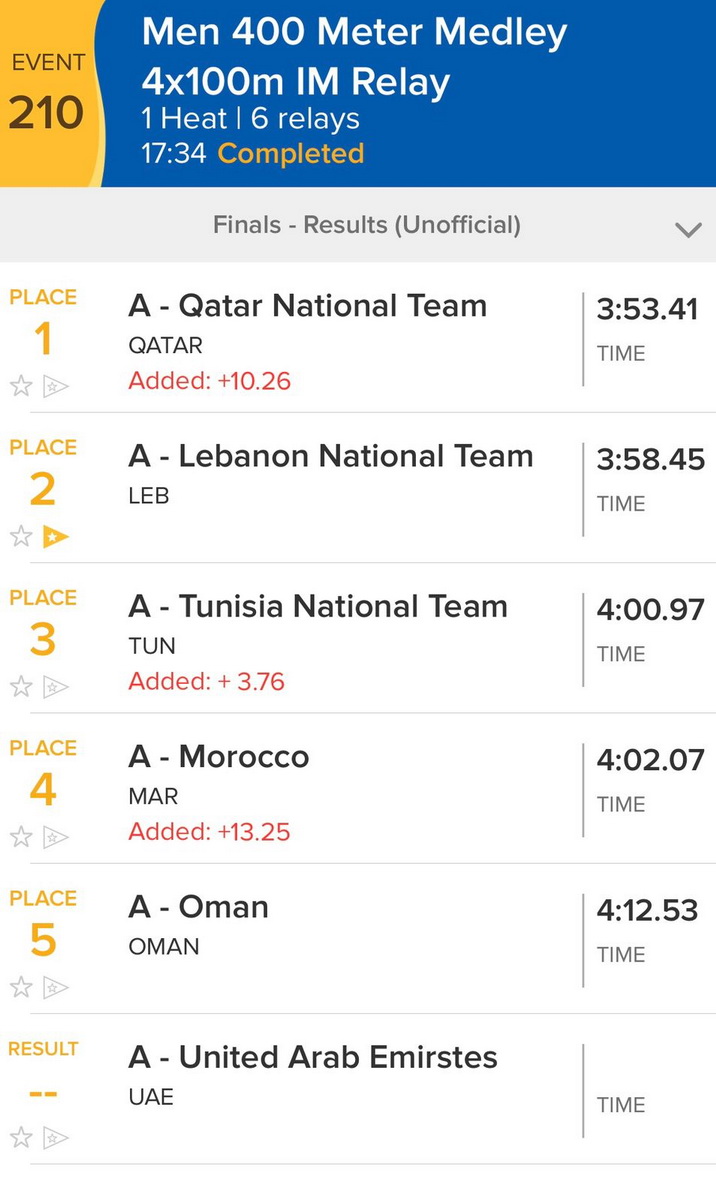Toggle the flag icon for Oman relay

tap(56, 988)
